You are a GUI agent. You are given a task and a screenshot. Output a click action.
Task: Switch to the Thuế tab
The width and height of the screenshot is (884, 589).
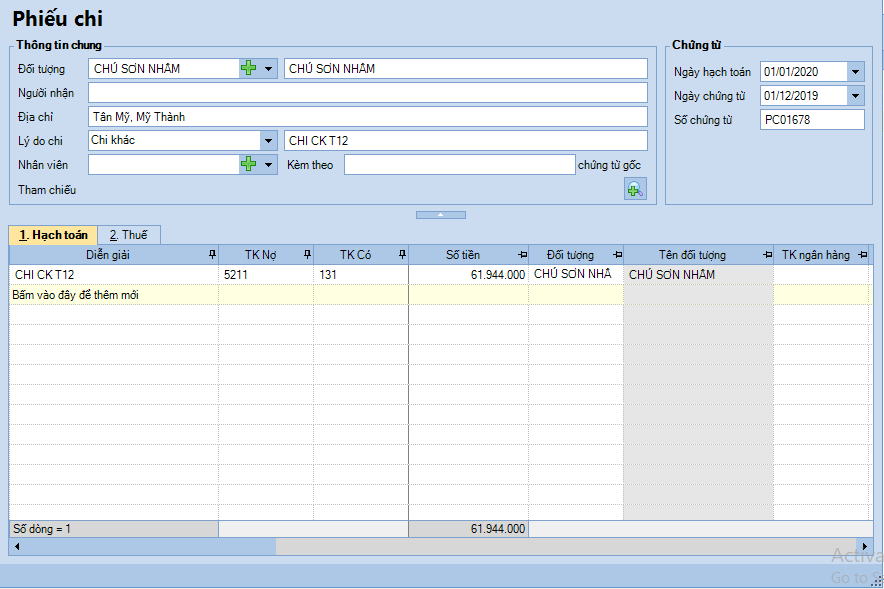(129, 235)
